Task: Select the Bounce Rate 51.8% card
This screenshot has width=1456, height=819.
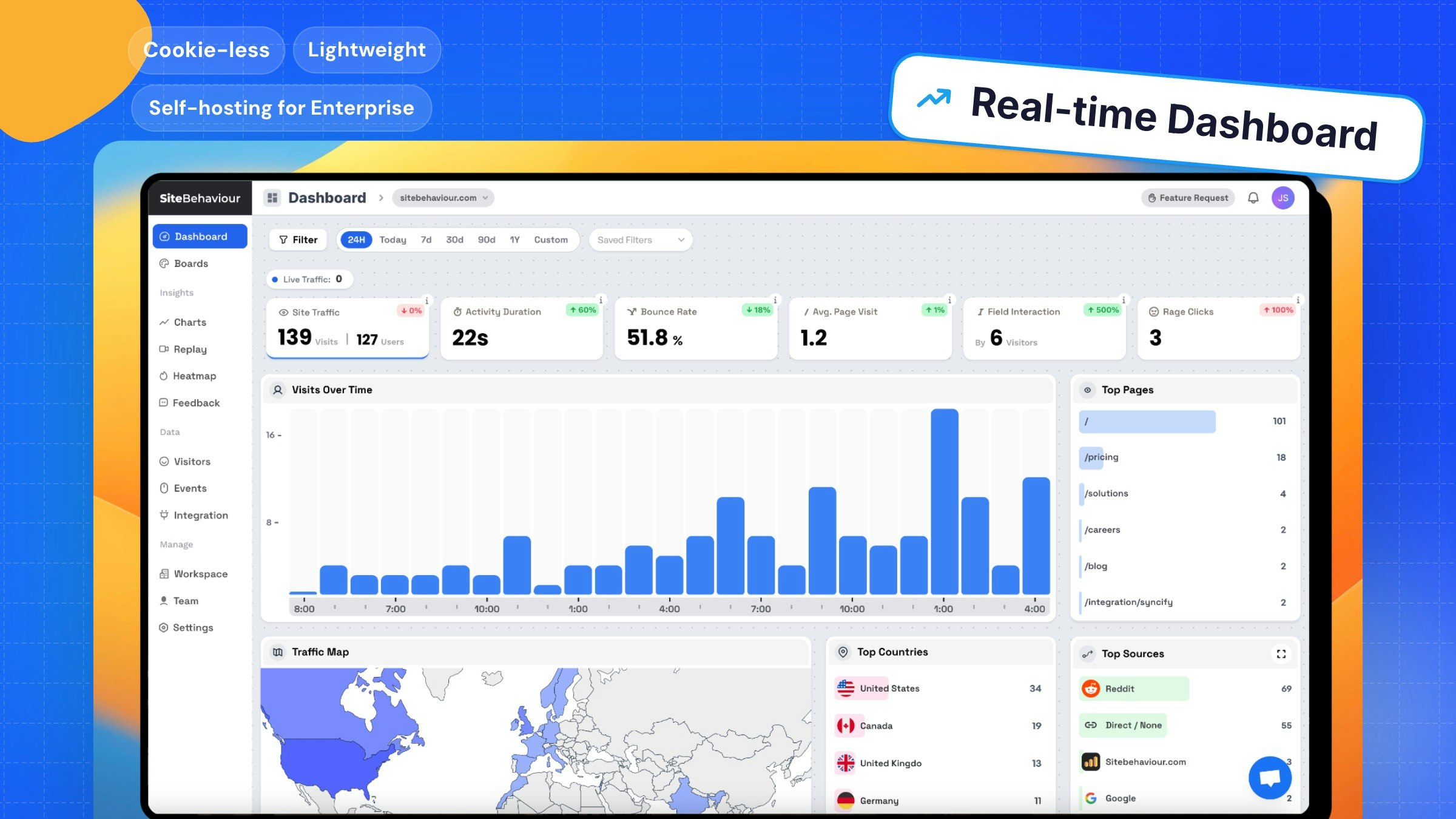Action: tap(696, 328)
